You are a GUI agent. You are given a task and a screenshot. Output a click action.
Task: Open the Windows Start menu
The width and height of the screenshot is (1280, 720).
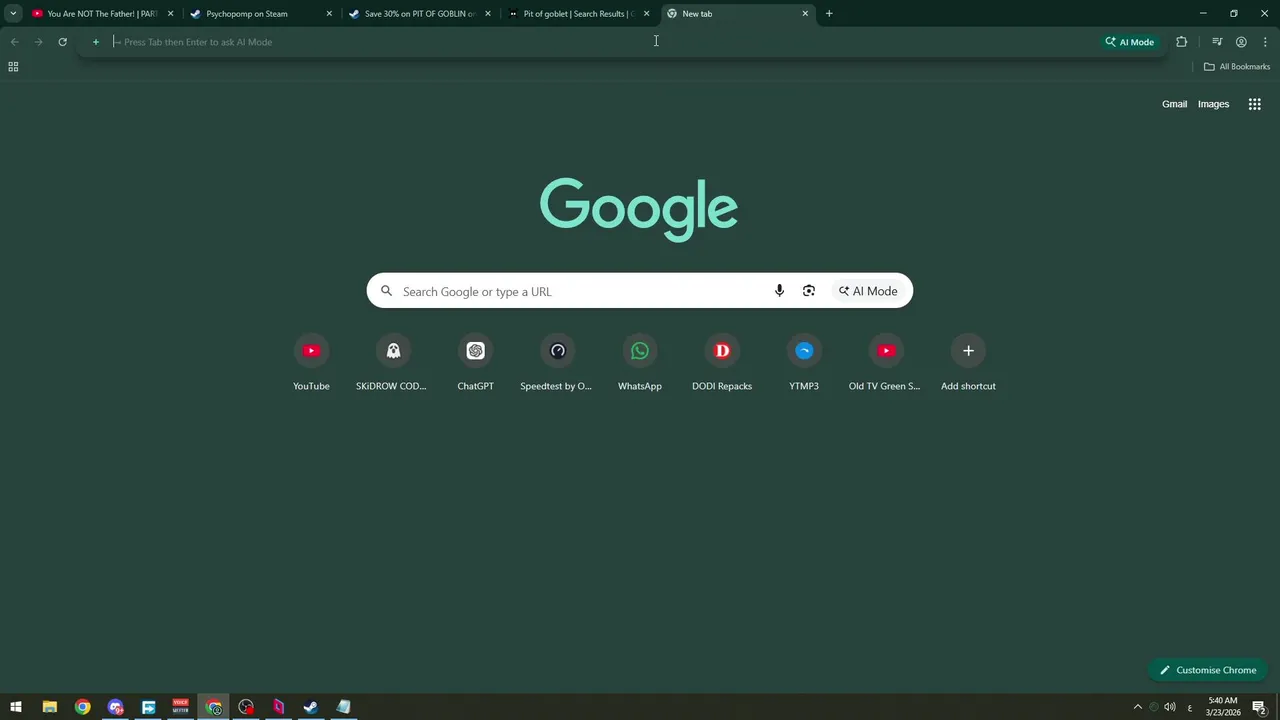[x=16, y=707]
